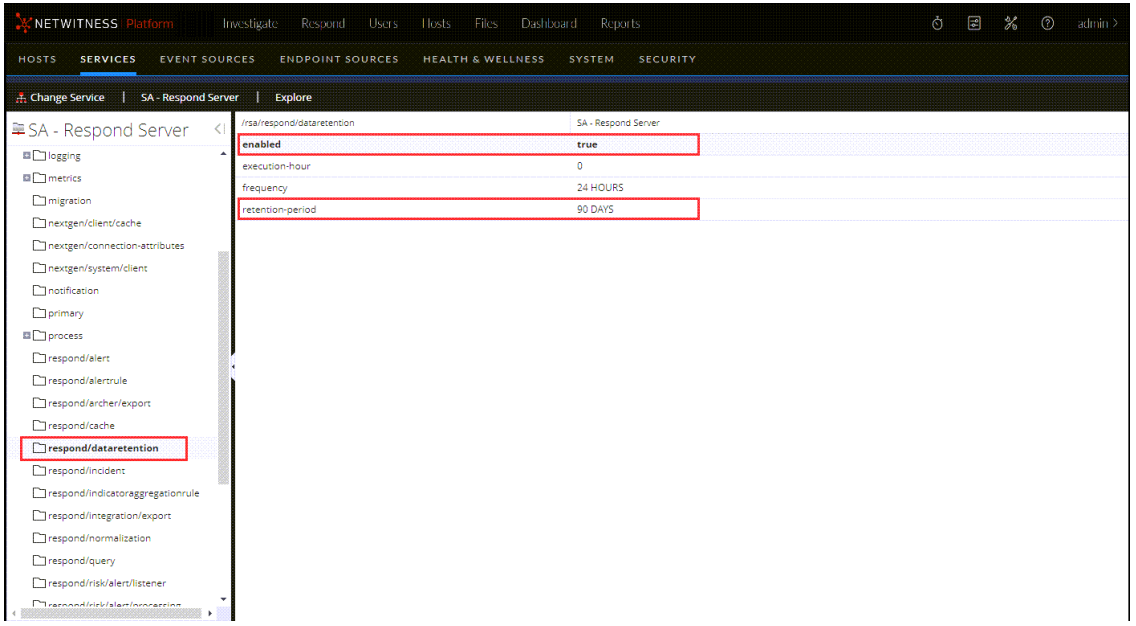Click the wrench and screwdriver admin icon
Image resolution: width=1136 pixels, height=626 pixels.
pos(1010,24)
